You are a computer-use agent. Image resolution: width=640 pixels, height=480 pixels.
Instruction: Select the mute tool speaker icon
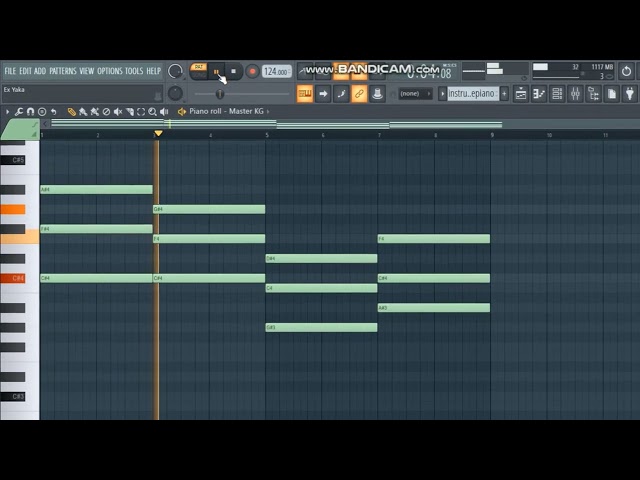[118, 111]
